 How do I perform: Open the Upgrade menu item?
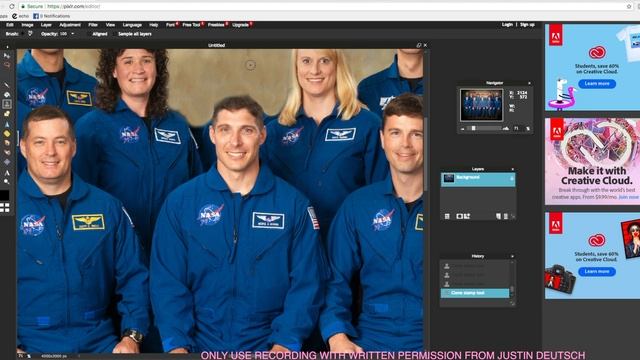(241, 25)
